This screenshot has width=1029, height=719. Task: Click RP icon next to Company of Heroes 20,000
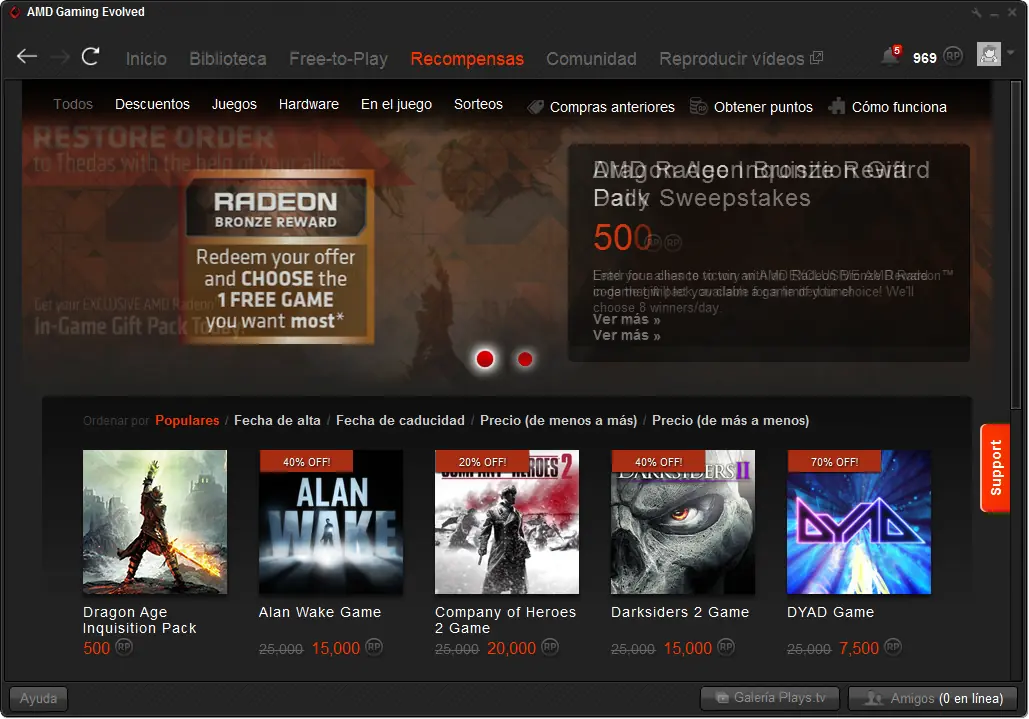(x=549, y=647)
